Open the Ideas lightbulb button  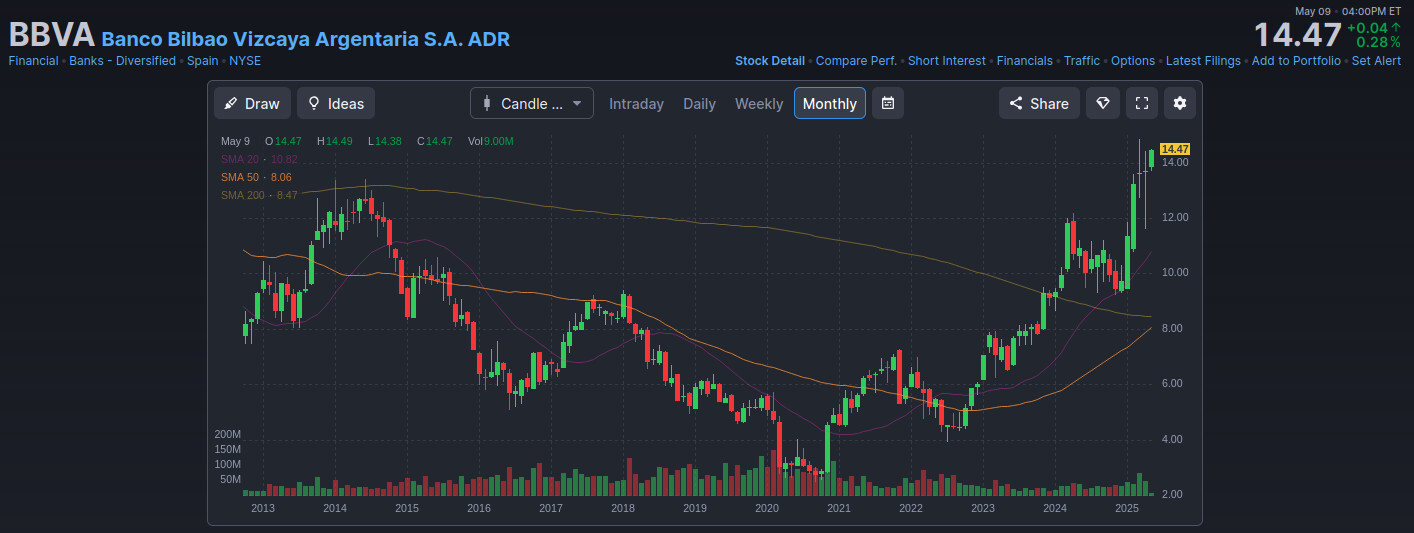tap(336, 103)
